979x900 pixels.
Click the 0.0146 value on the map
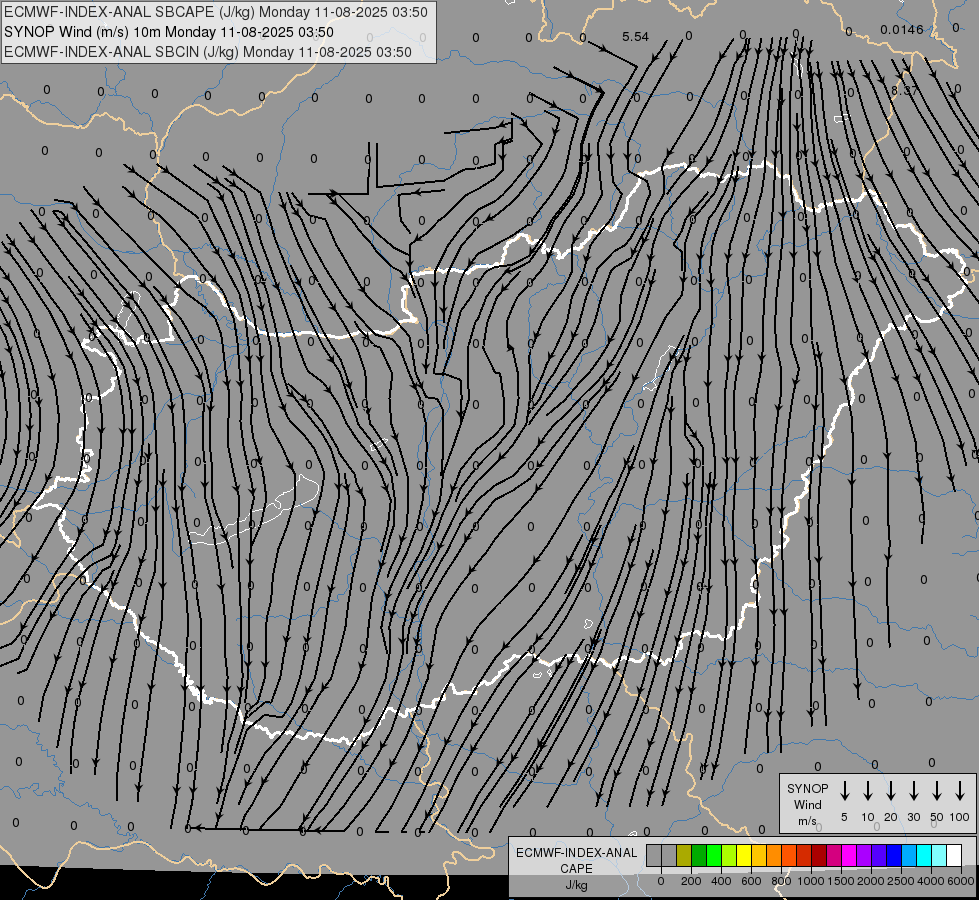(x=902, y=29)
